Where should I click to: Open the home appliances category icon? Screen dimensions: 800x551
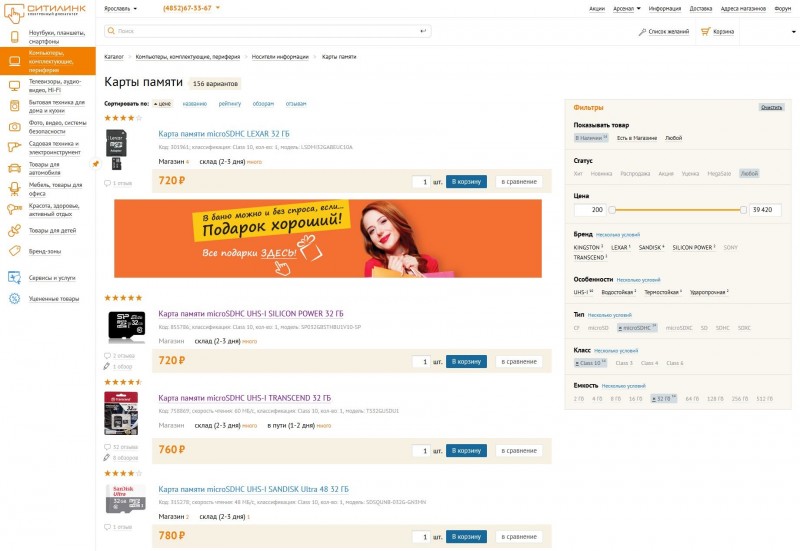(15, 106)
